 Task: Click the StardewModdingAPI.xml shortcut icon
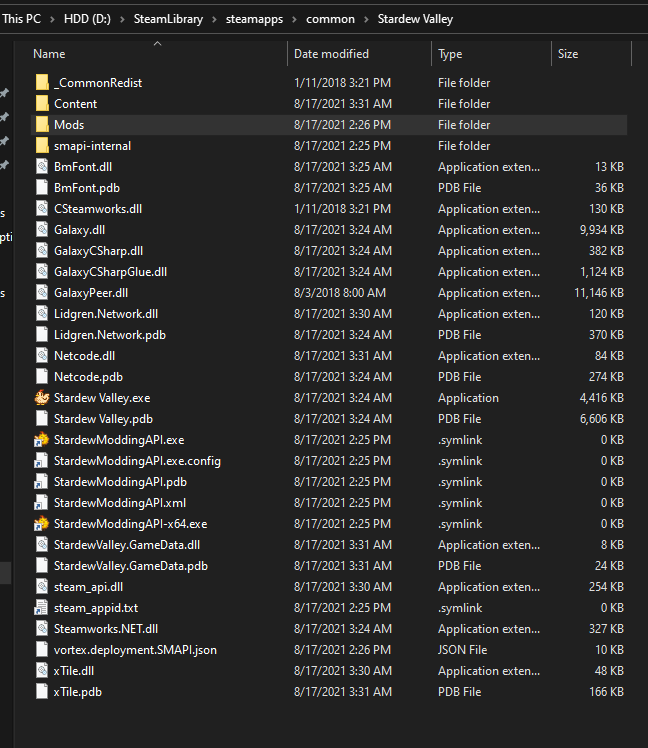(42, 502)
